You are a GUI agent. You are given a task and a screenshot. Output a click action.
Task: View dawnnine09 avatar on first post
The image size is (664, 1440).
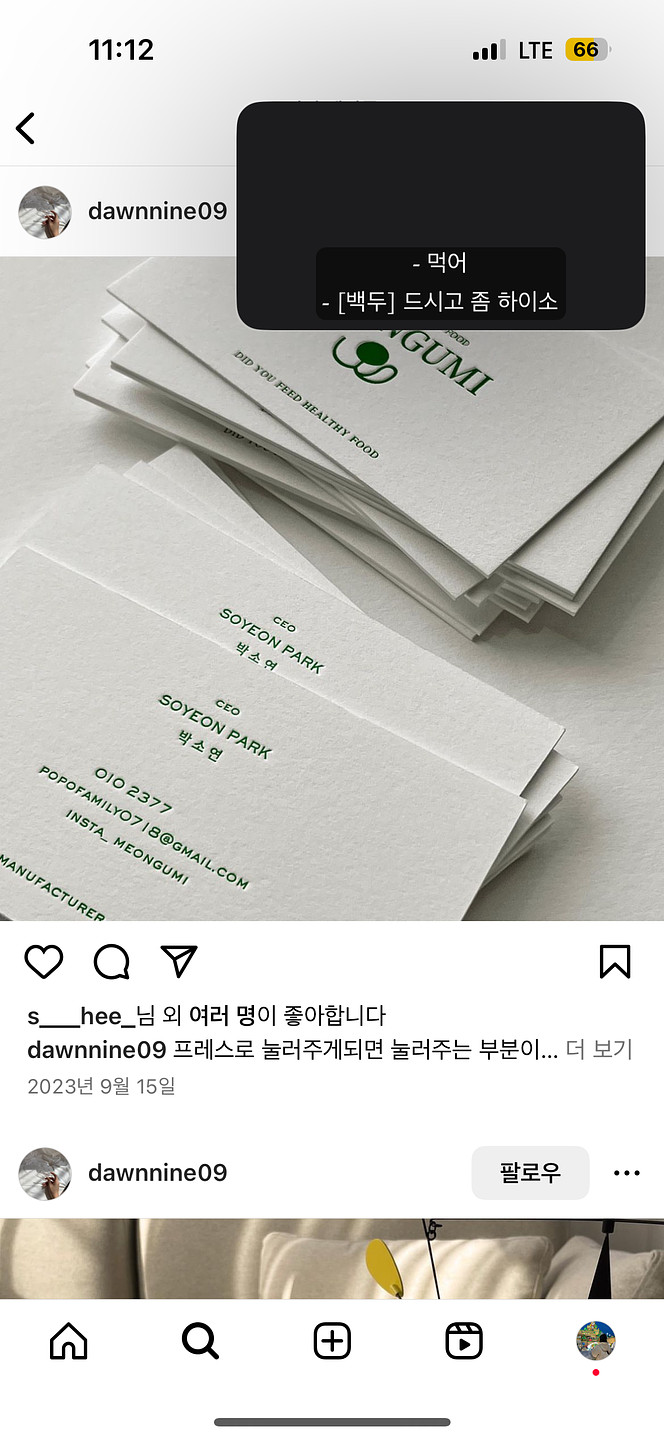coord(45,212)
